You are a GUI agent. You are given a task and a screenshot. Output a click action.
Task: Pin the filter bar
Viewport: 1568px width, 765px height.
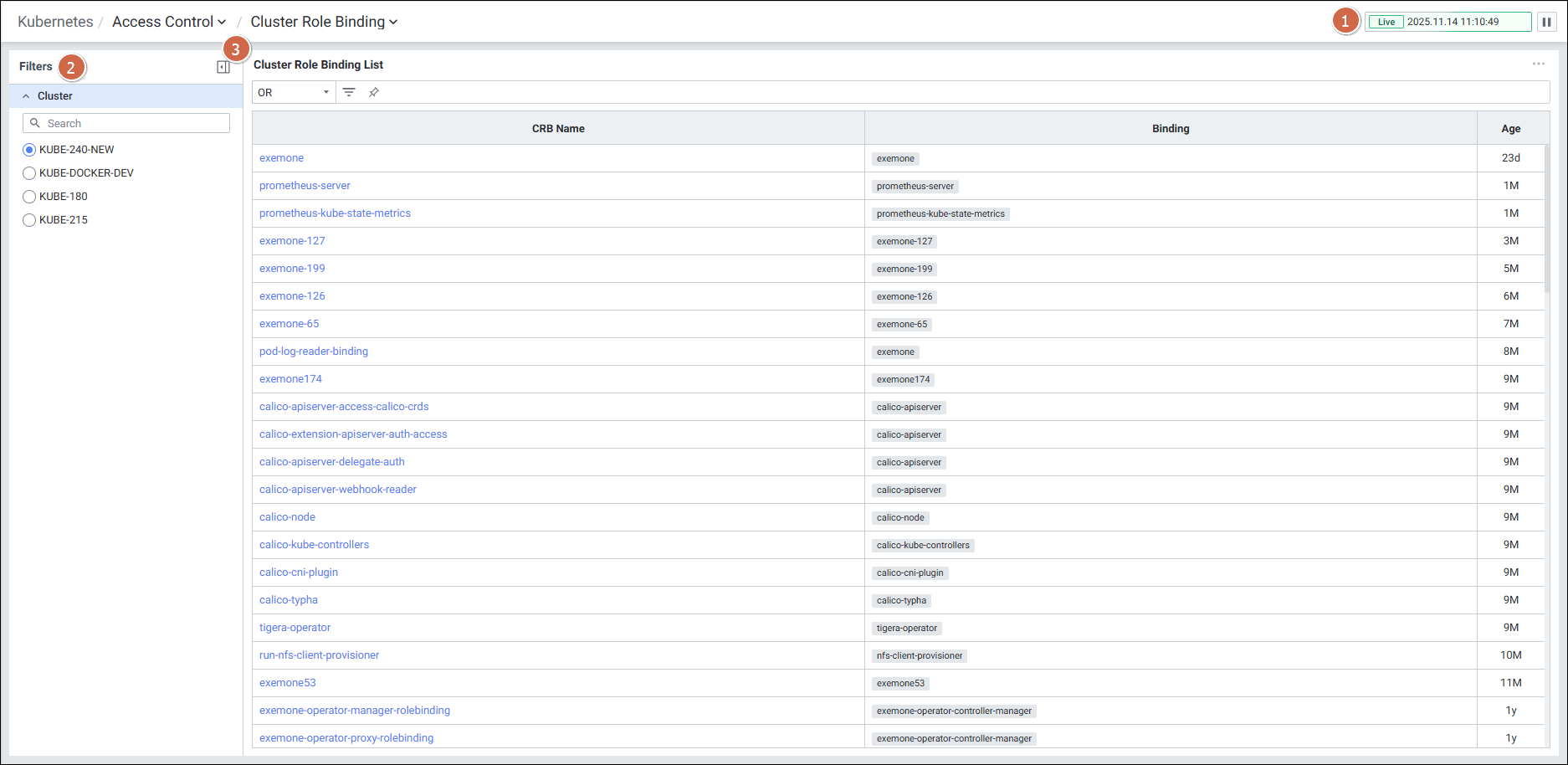[374, 92]
